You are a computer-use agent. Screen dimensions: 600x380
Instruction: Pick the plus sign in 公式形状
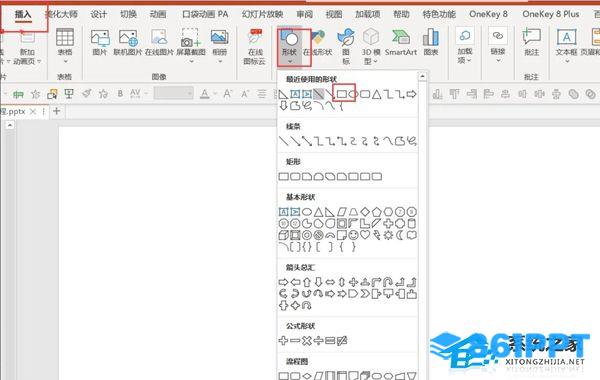tap(283, 340)
